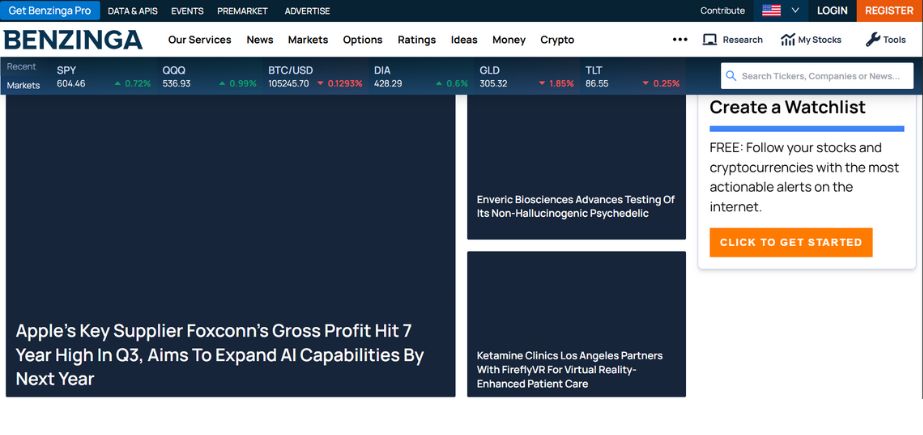
Task: Click the Tools text label
Action: [894, 39]
